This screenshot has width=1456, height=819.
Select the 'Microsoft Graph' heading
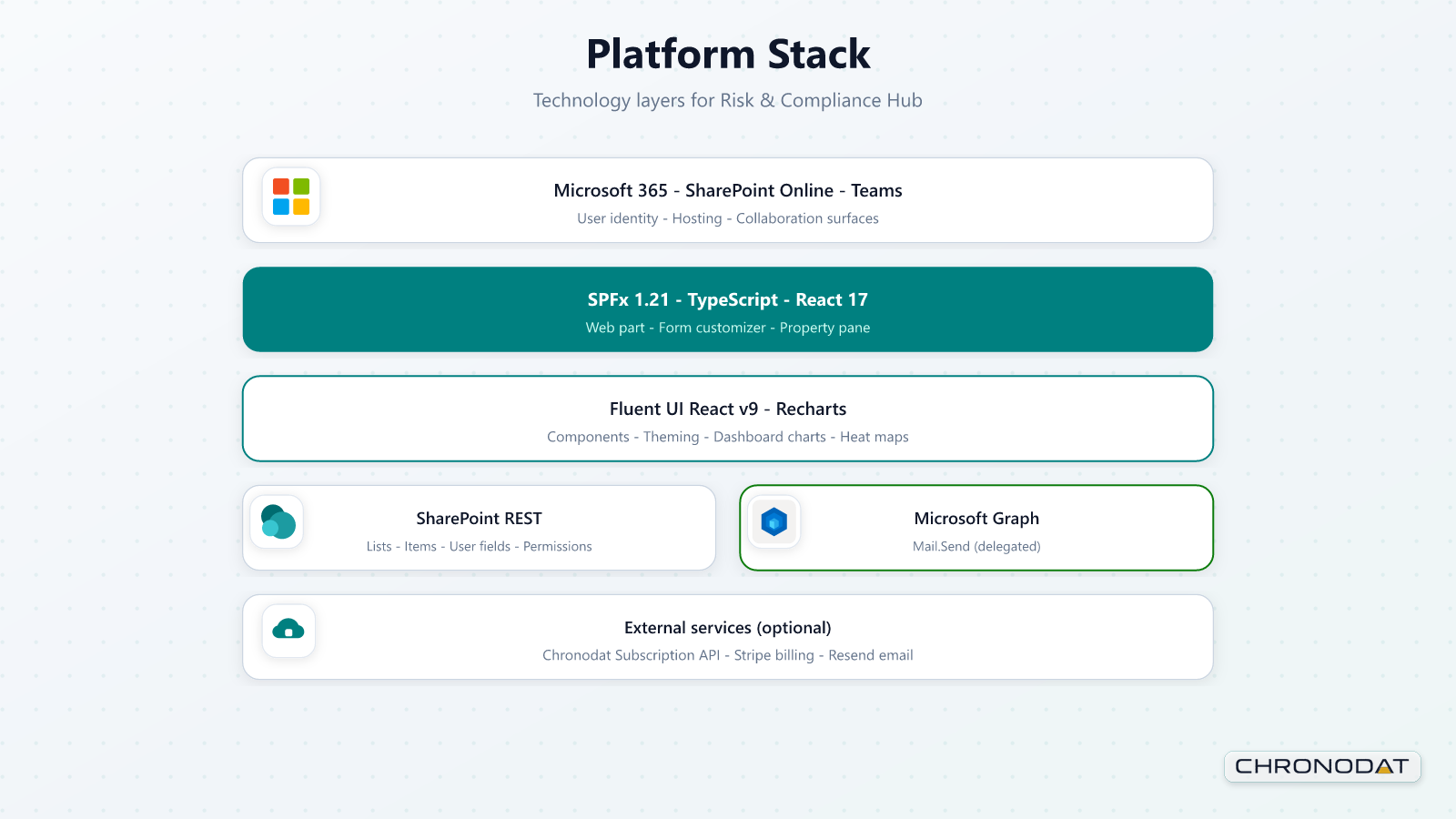click(x=976, y=519)
